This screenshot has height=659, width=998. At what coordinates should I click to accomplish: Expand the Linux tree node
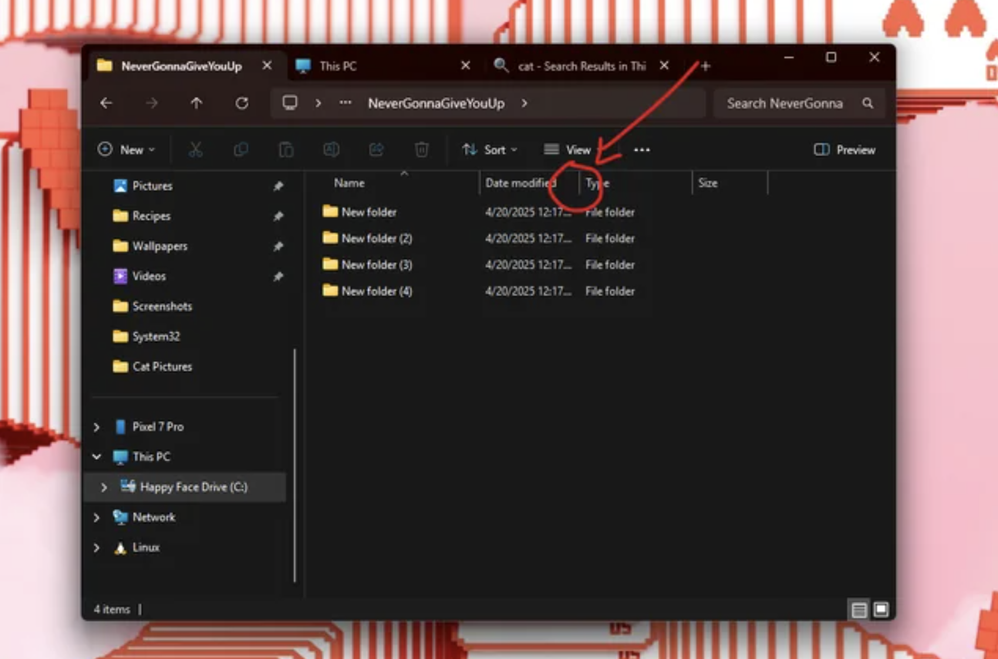97,548
